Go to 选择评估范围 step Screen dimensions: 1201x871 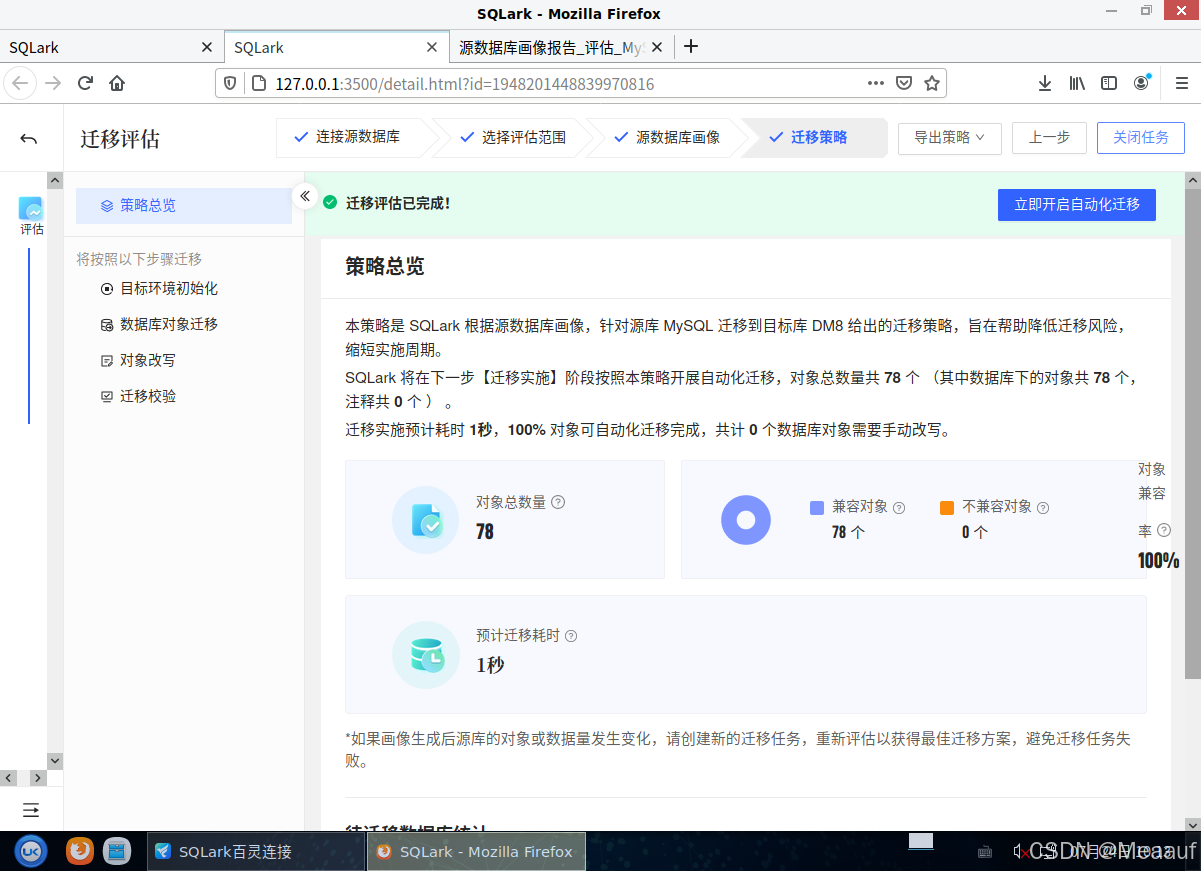tap(515, 138)
